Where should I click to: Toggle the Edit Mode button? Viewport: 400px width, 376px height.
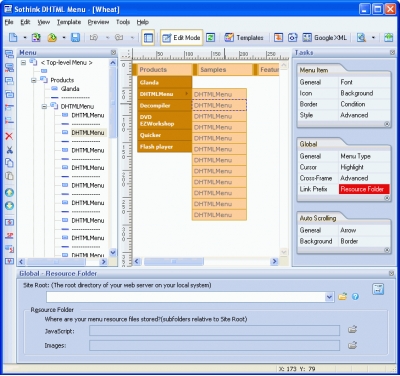pos(181,38)
